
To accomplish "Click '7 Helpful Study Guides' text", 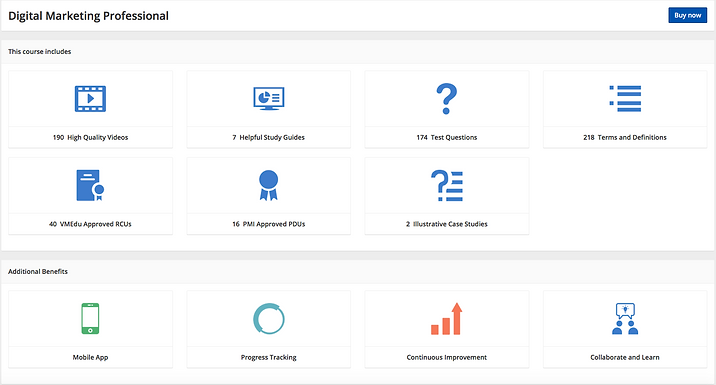I will 268,137.
